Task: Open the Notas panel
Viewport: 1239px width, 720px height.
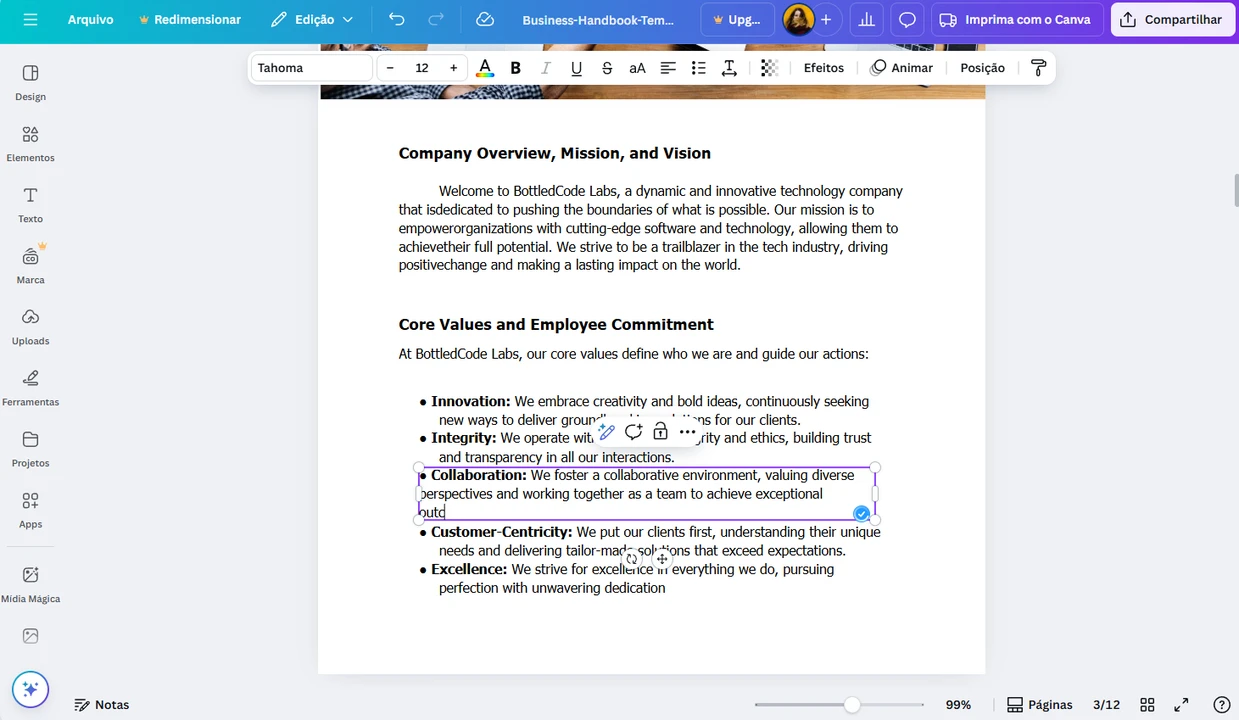Action: 102,705
